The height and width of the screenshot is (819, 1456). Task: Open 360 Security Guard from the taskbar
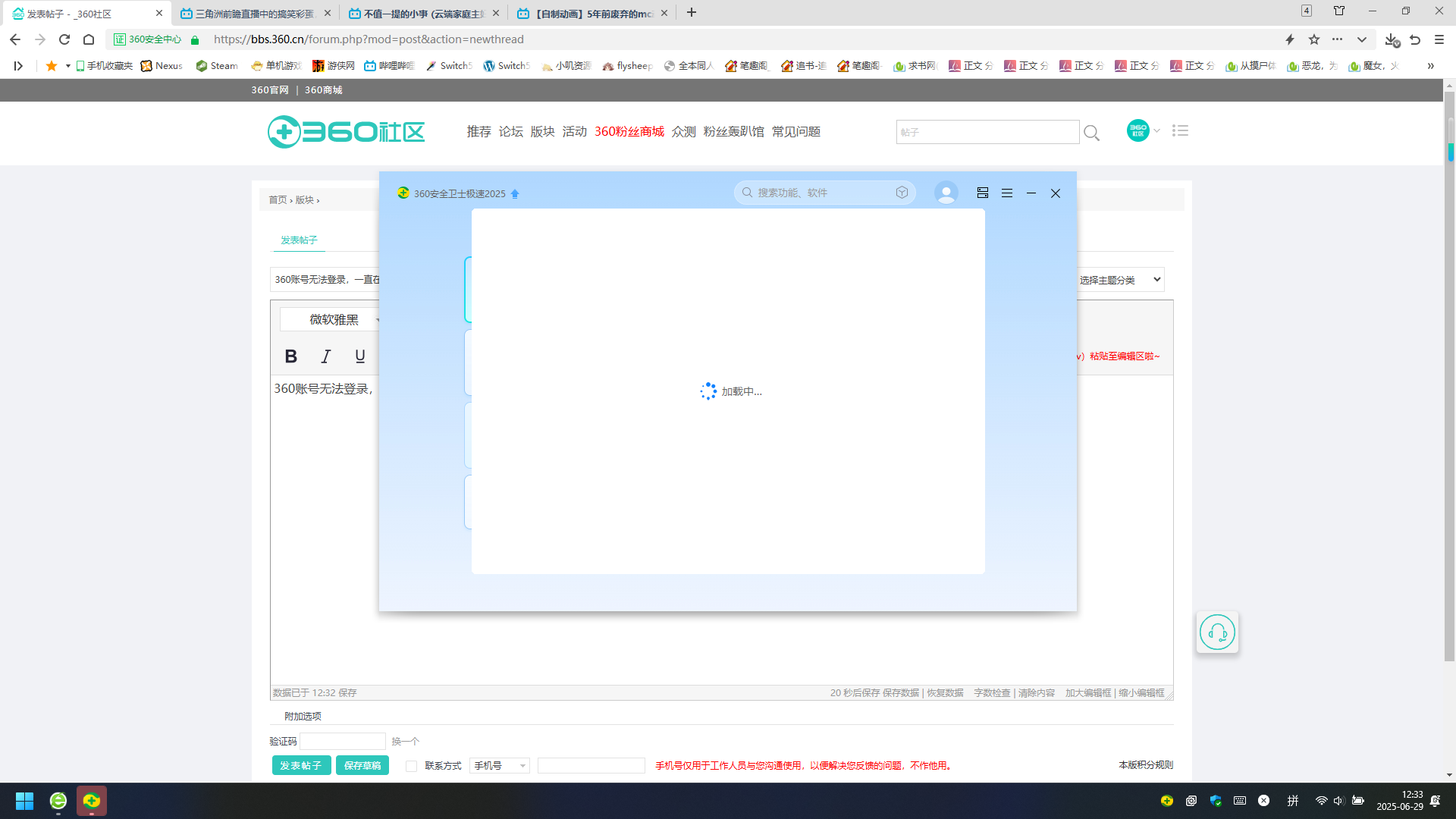tap(92, 801)
